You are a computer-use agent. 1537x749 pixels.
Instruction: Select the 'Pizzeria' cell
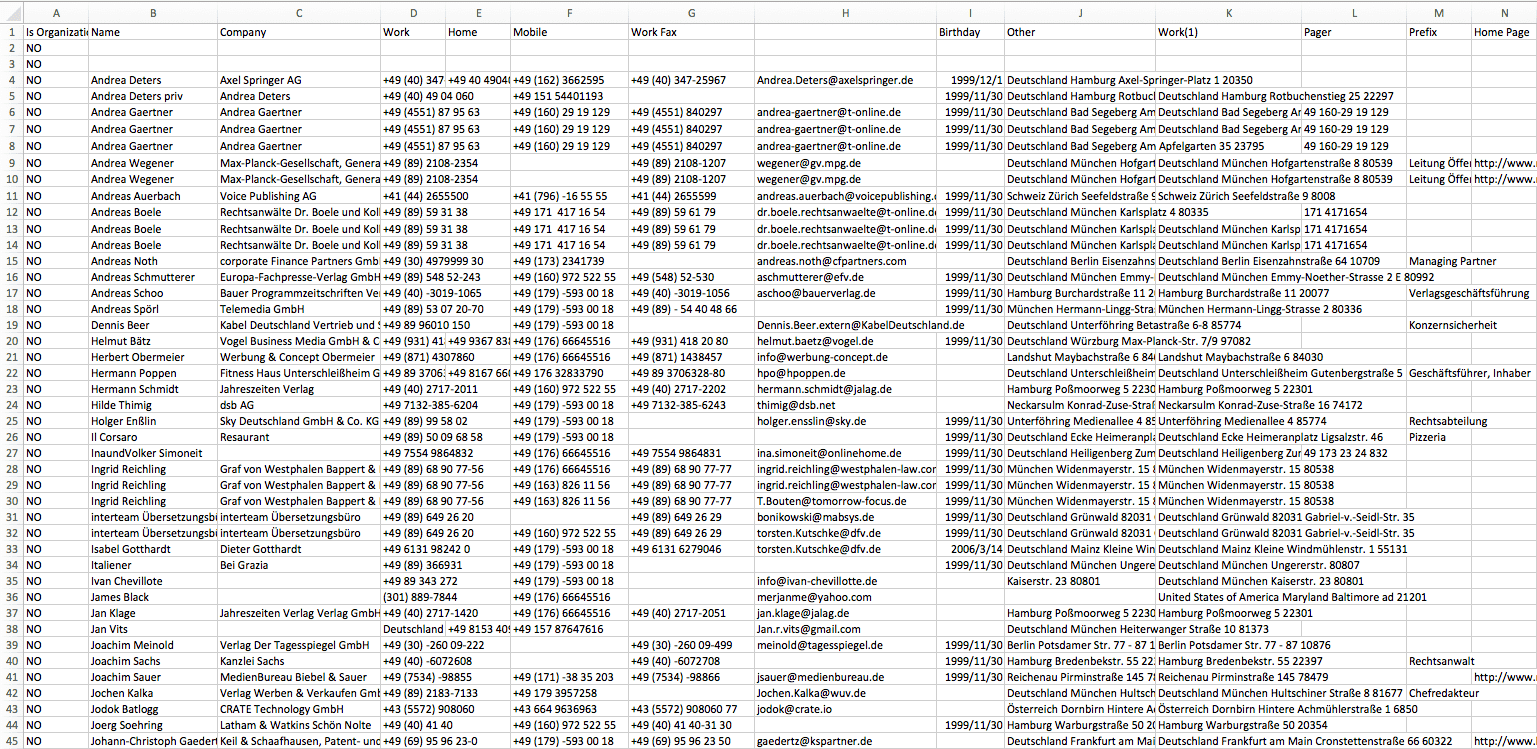1438,437
